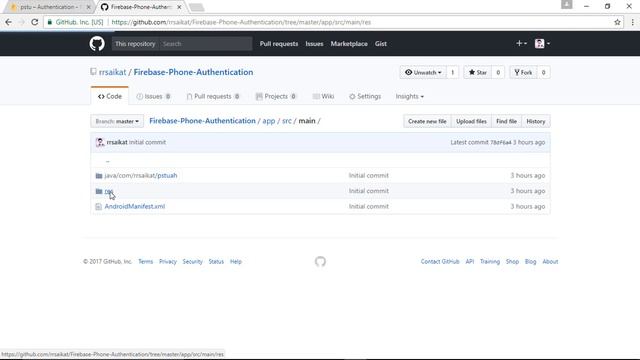Open commit History
The image size is (640, 360).
pyautogui.click(x=536, y=121)
